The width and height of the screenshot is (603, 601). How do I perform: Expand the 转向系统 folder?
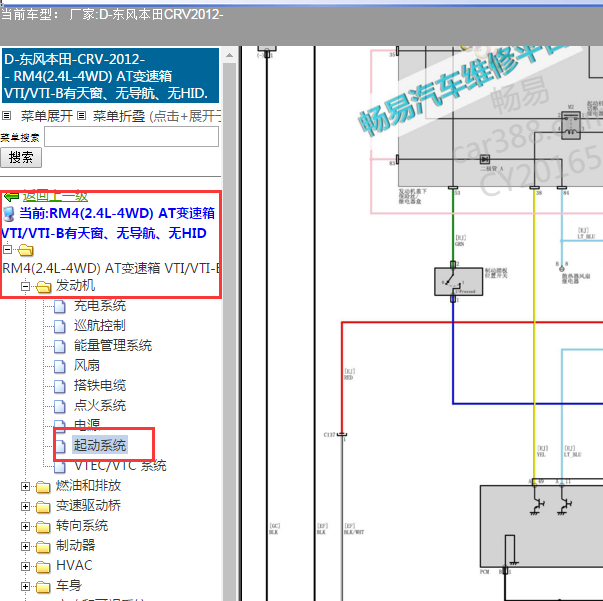pyautogui.click(x=25, y=526)
